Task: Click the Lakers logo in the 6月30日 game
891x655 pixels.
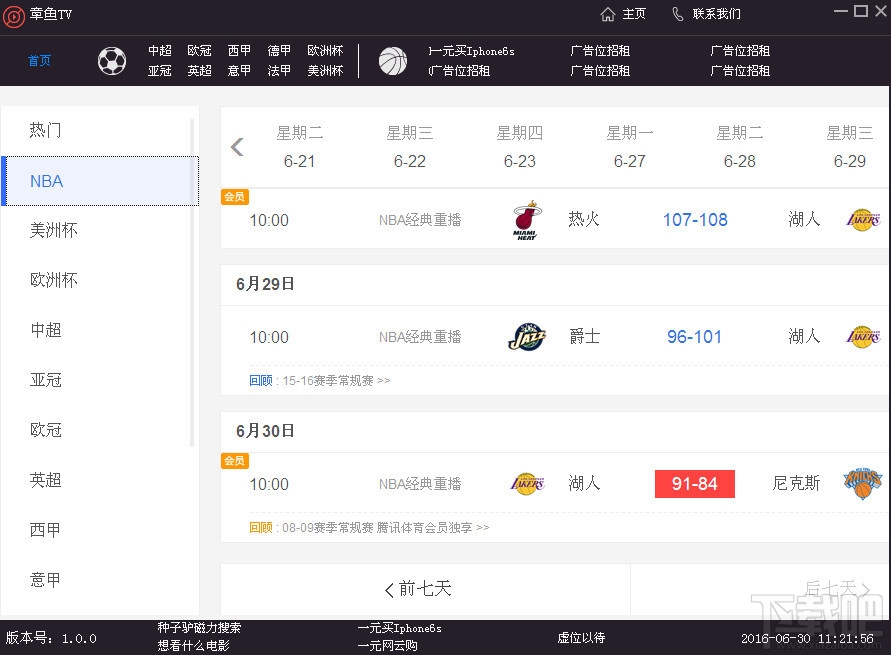Action: pos(527,483)
